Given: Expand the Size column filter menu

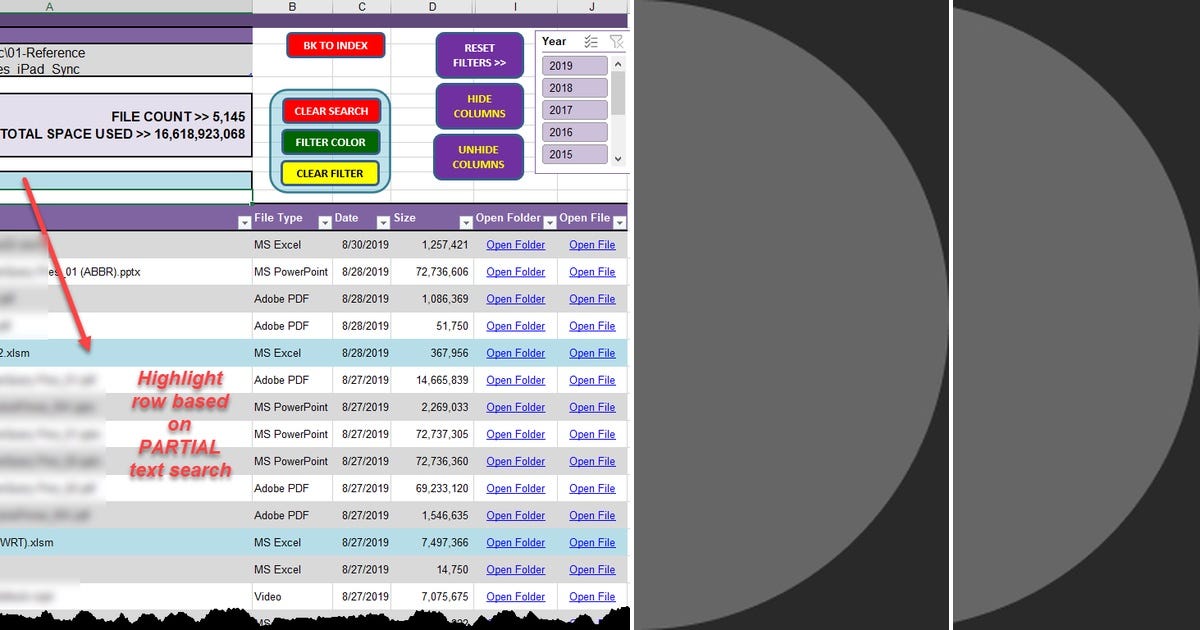Looking at the screenshot, I should tap(465, 219).
